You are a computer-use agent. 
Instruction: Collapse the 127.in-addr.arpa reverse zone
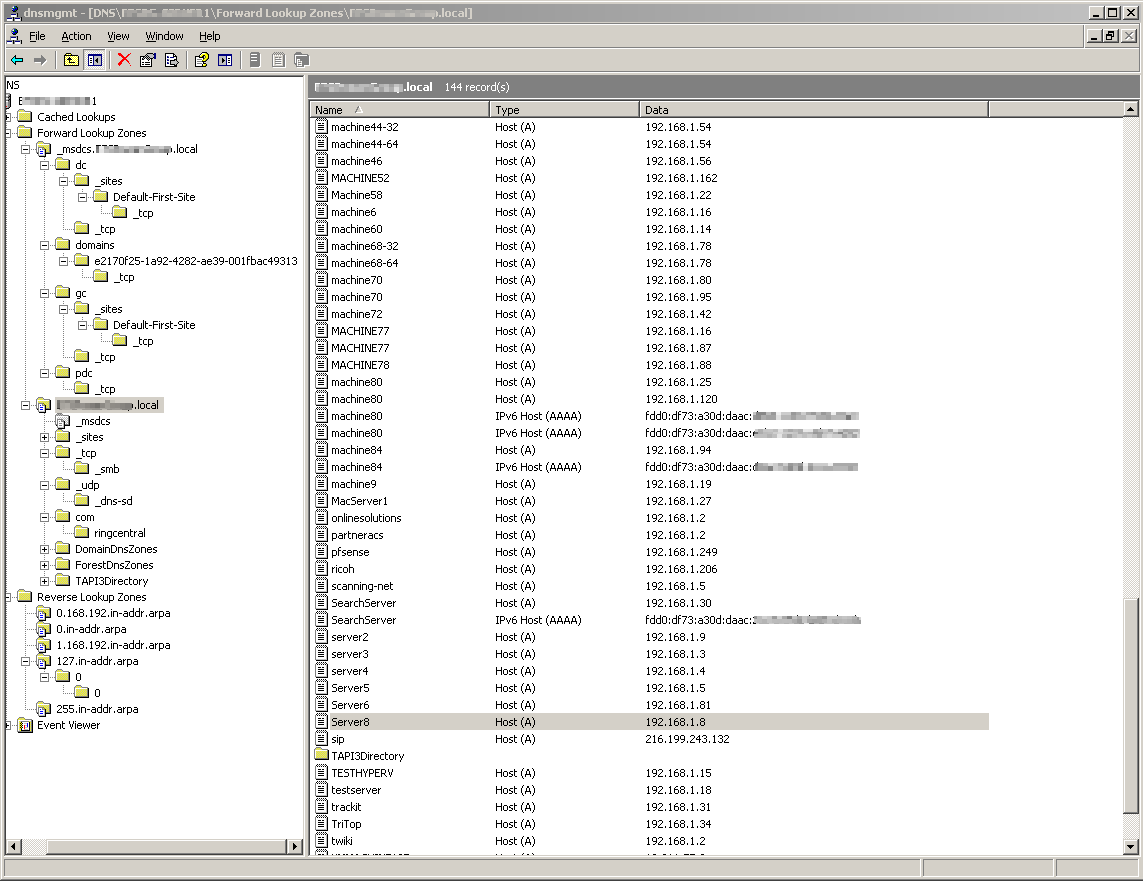[25, 661]
